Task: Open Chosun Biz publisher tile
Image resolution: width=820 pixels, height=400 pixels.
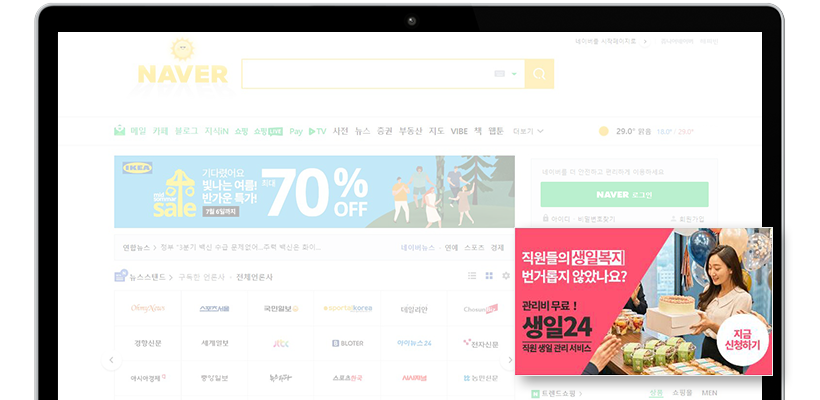Action: (x=481, y=308)
